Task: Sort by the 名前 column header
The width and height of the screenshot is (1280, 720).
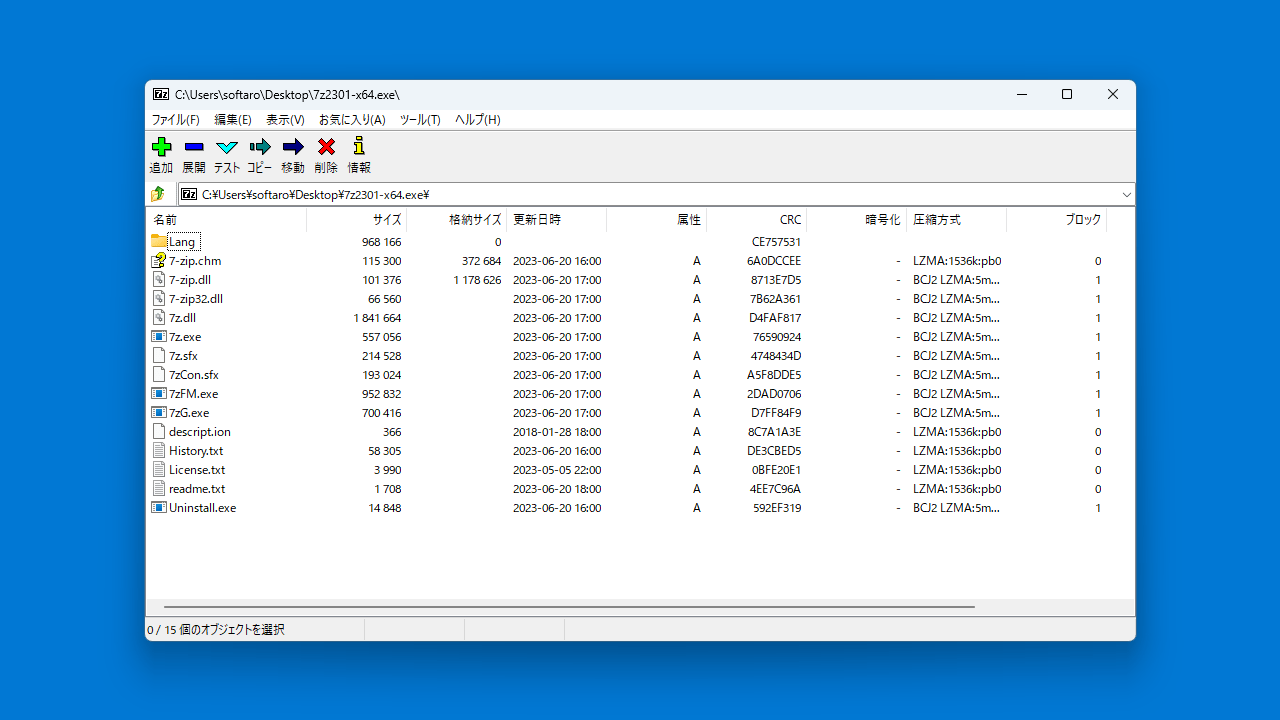Action: pyautogui.click(x=227, y=219)
